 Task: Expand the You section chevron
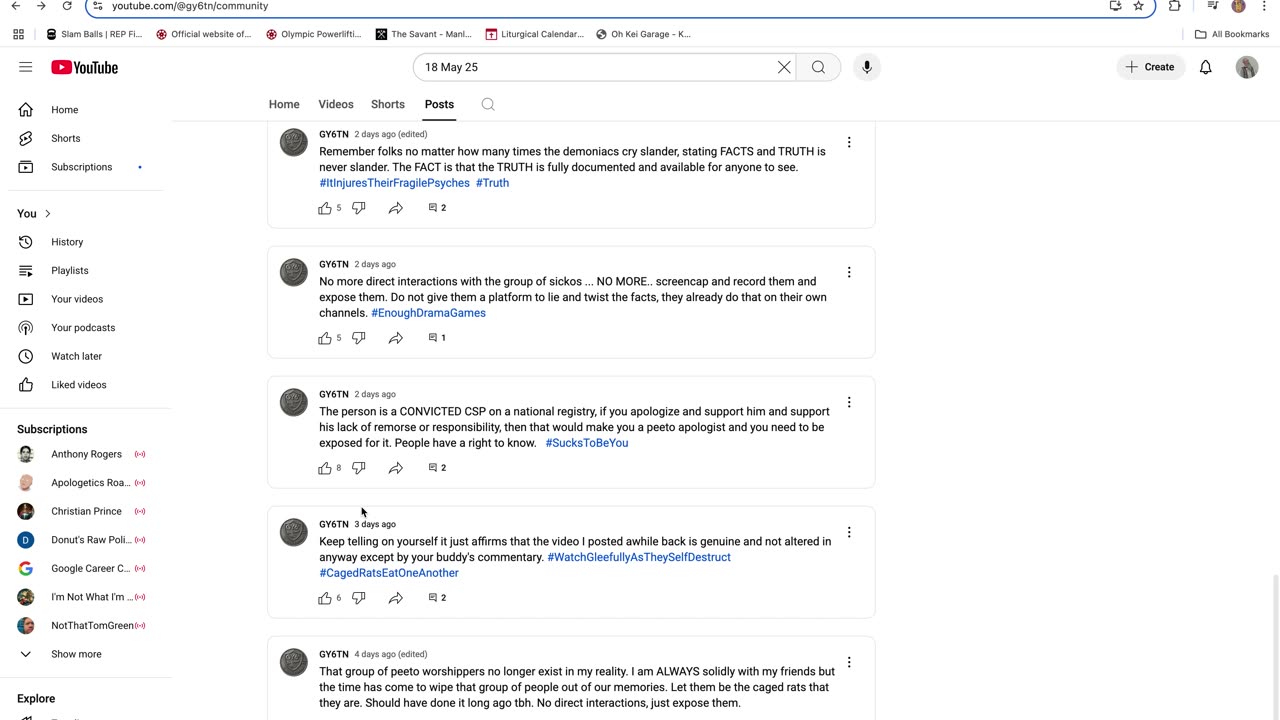point(47,214)
